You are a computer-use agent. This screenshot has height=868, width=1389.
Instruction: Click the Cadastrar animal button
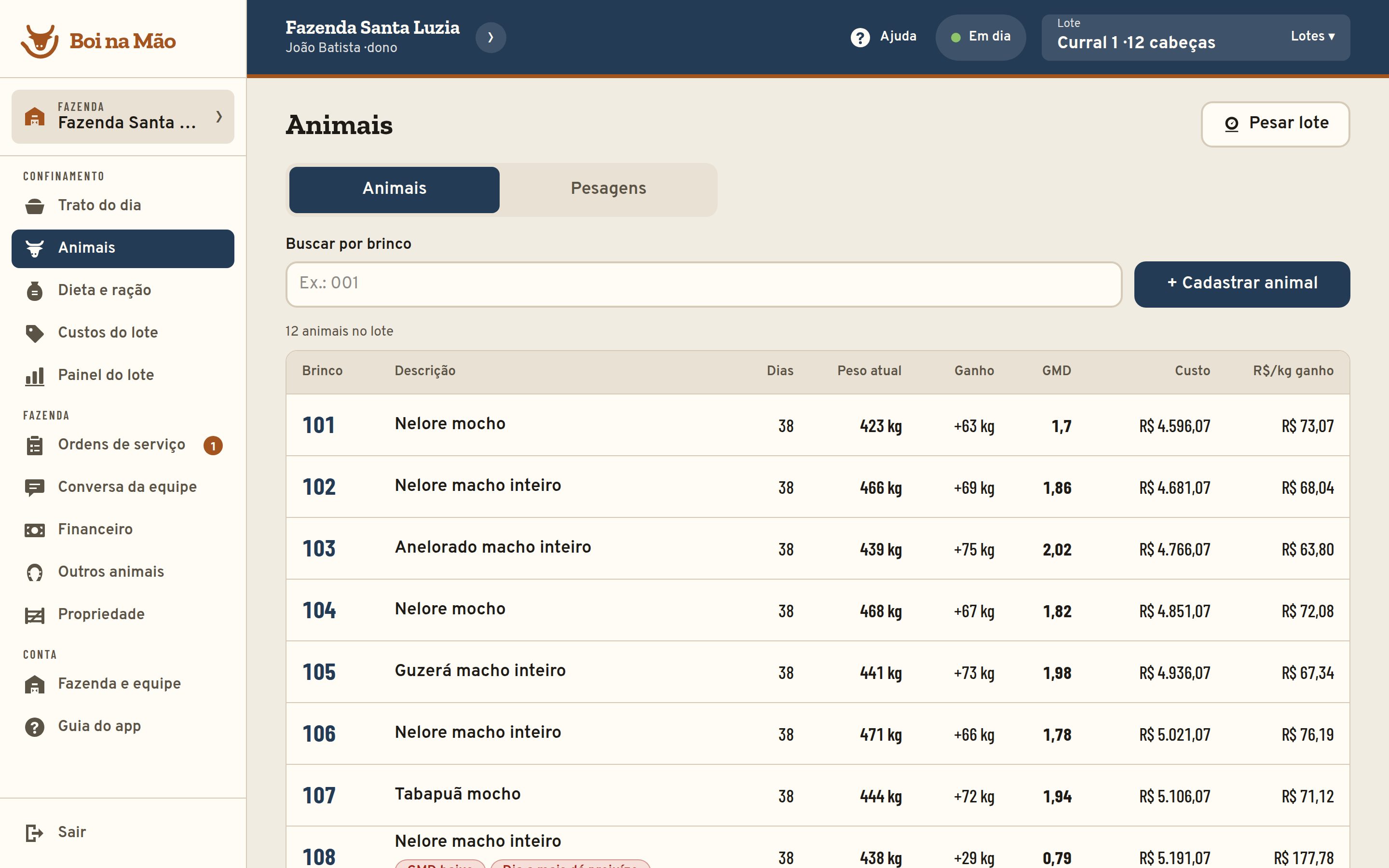coord(1241,284)
